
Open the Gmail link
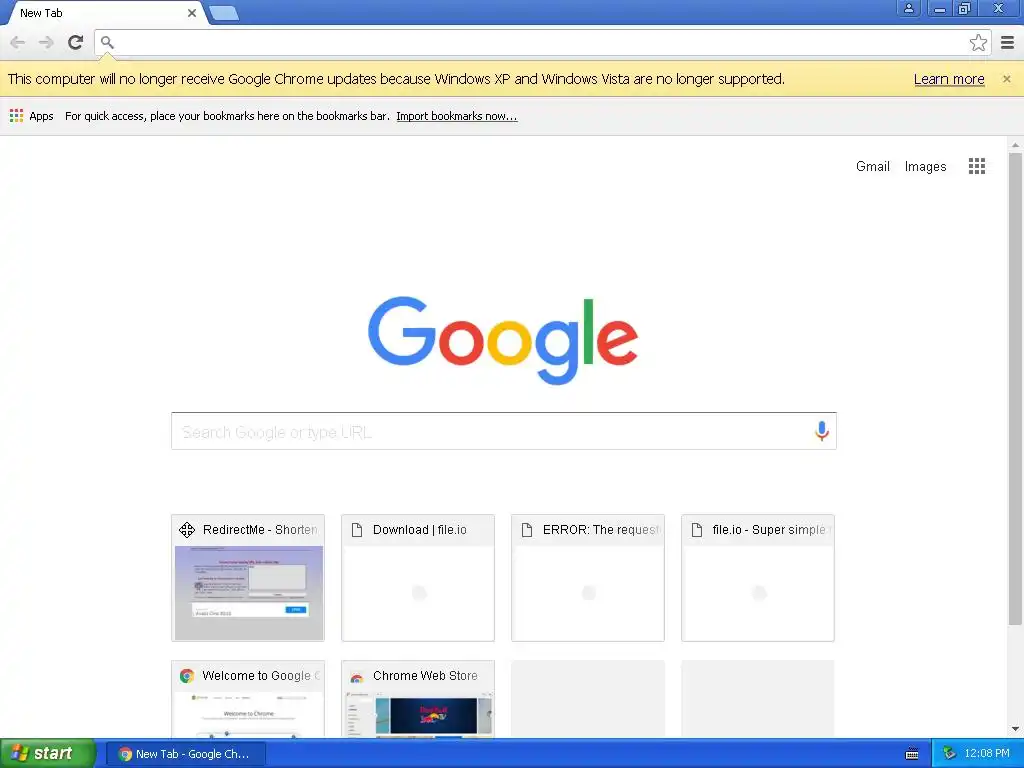tap(872, 167)
